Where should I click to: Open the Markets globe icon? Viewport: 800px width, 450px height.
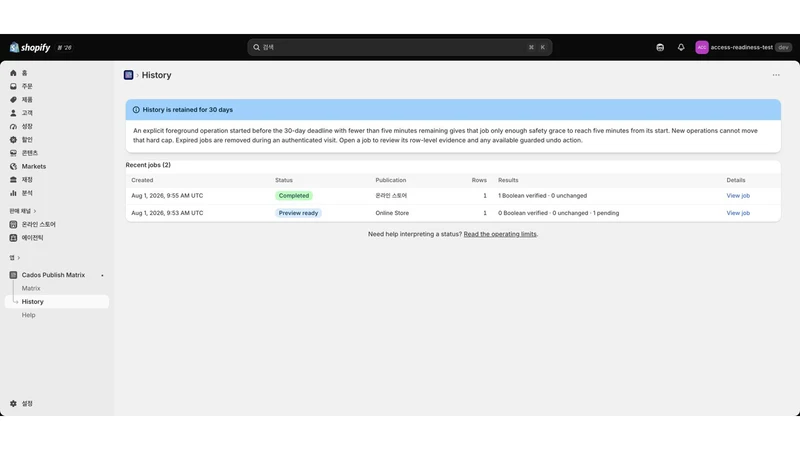(x=13, y=166)
